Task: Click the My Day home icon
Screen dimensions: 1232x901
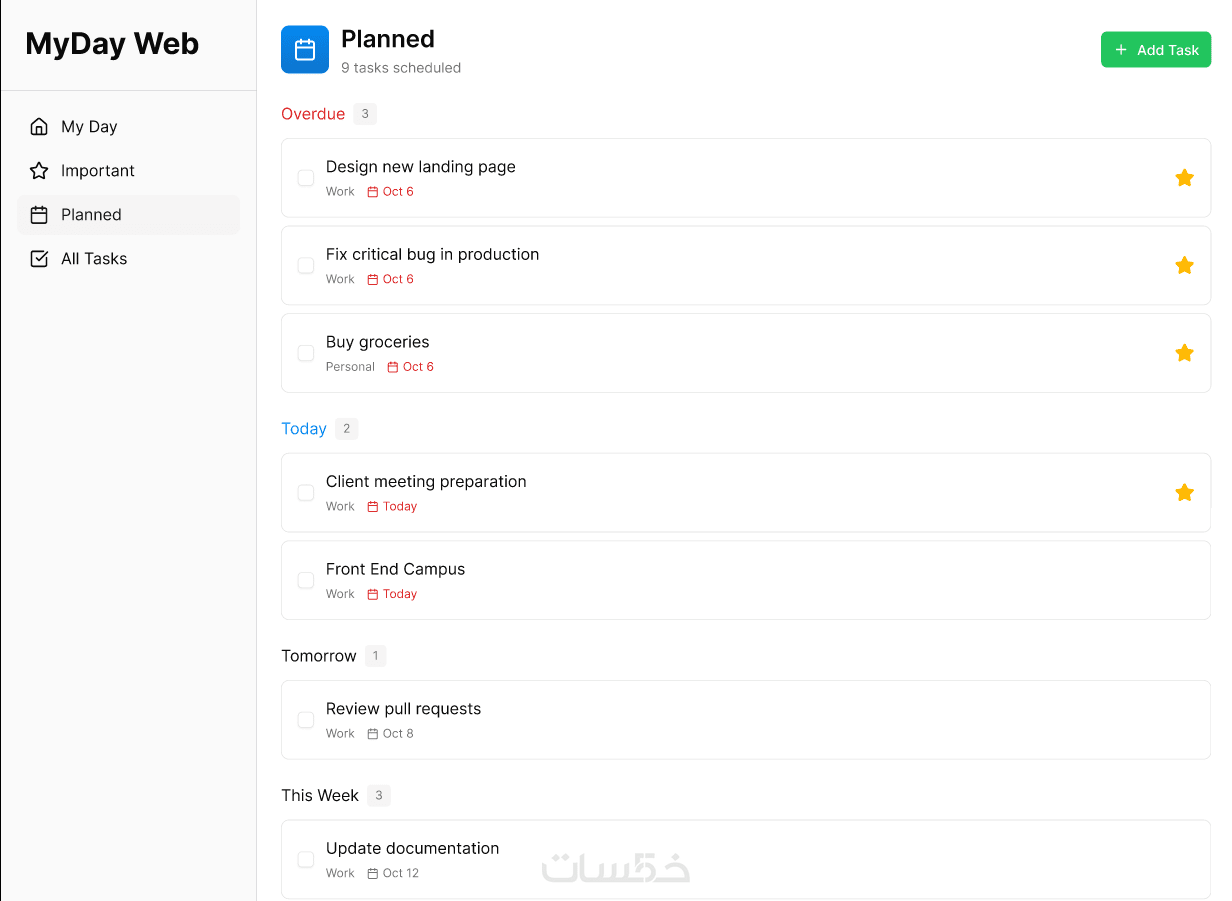Action: tap(39, 127)
